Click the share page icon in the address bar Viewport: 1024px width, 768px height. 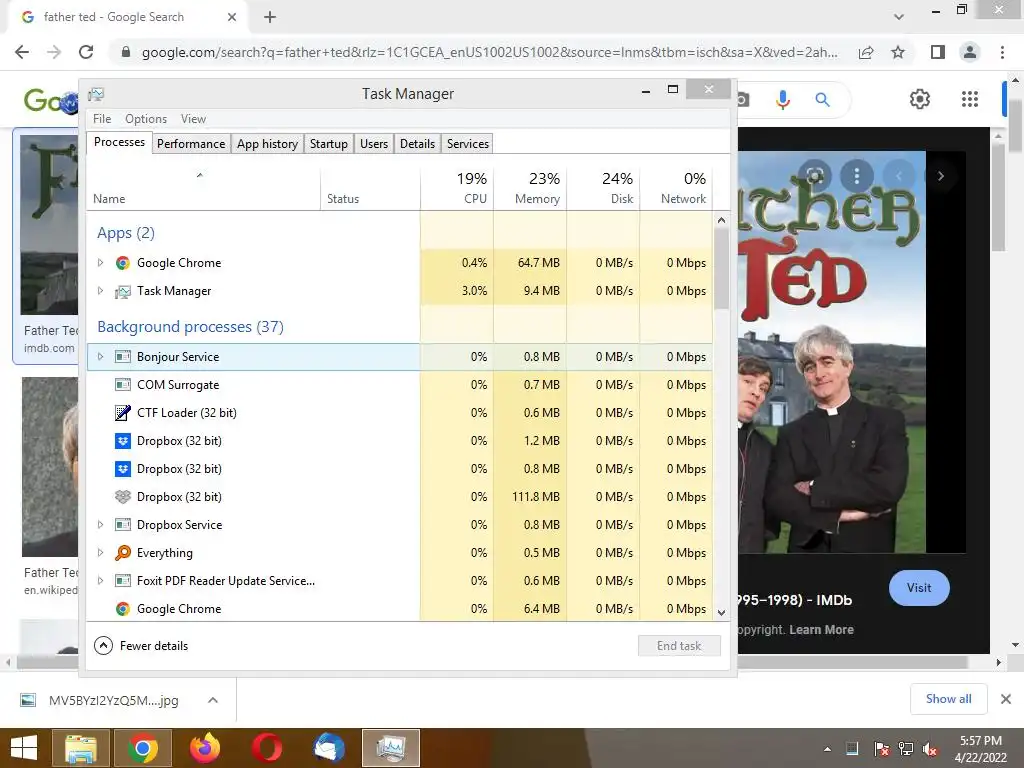[866, 52]
